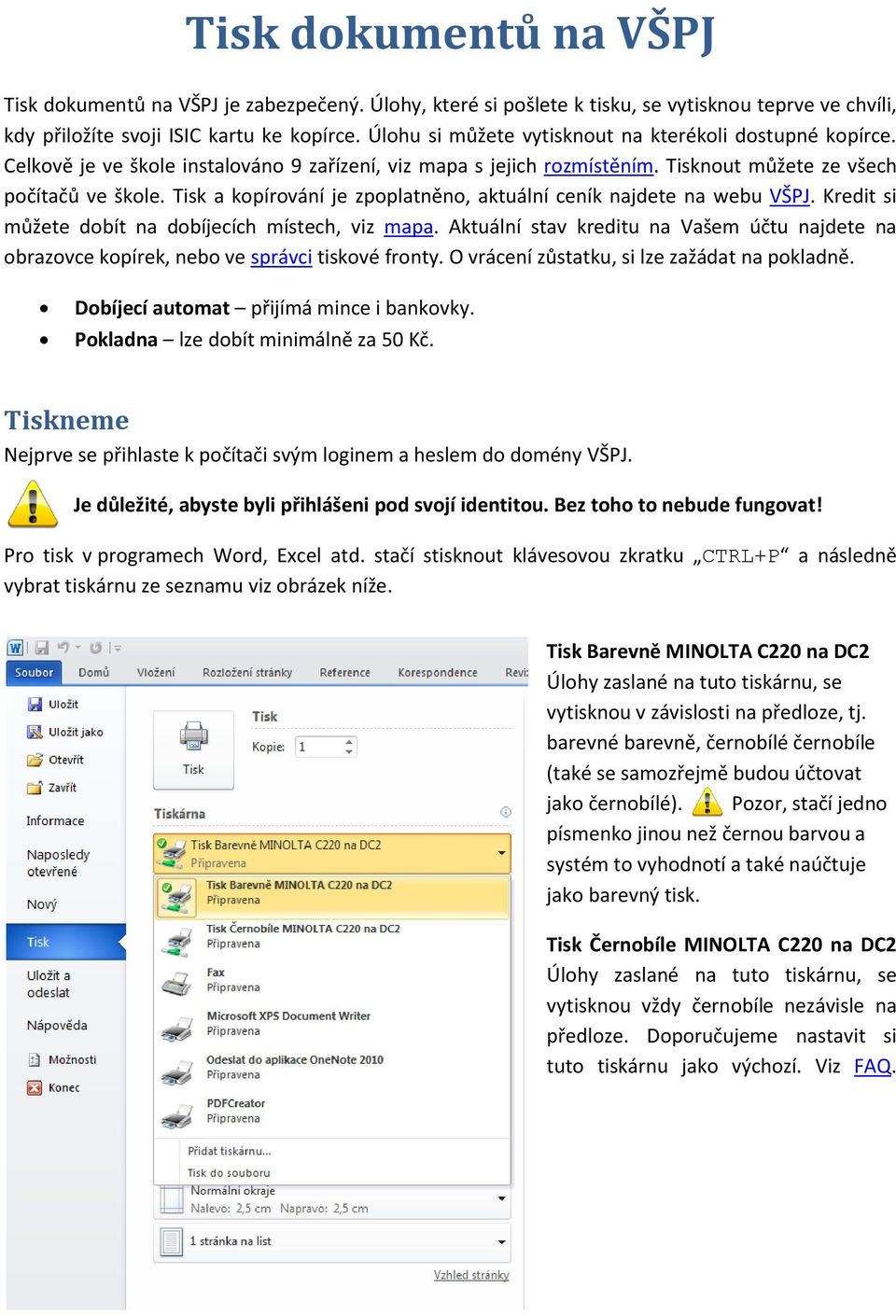
Task: Open the mapa hyperlink
Action: click(409, 227)
